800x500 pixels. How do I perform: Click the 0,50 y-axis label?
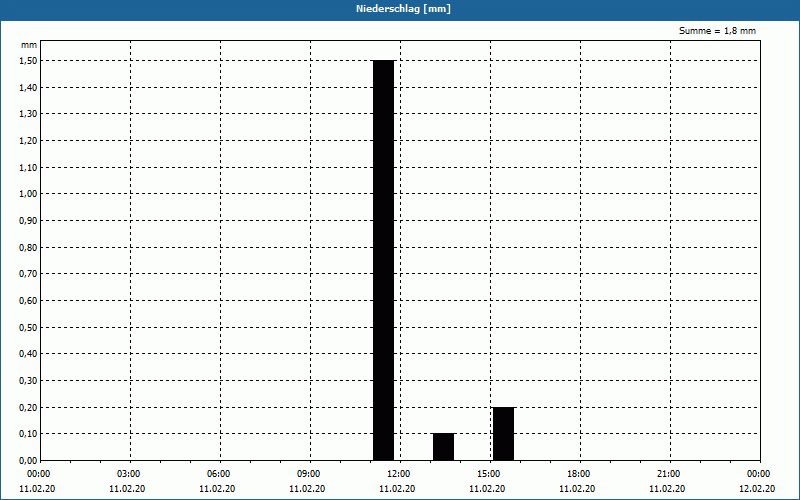click(x=28, y=328)
